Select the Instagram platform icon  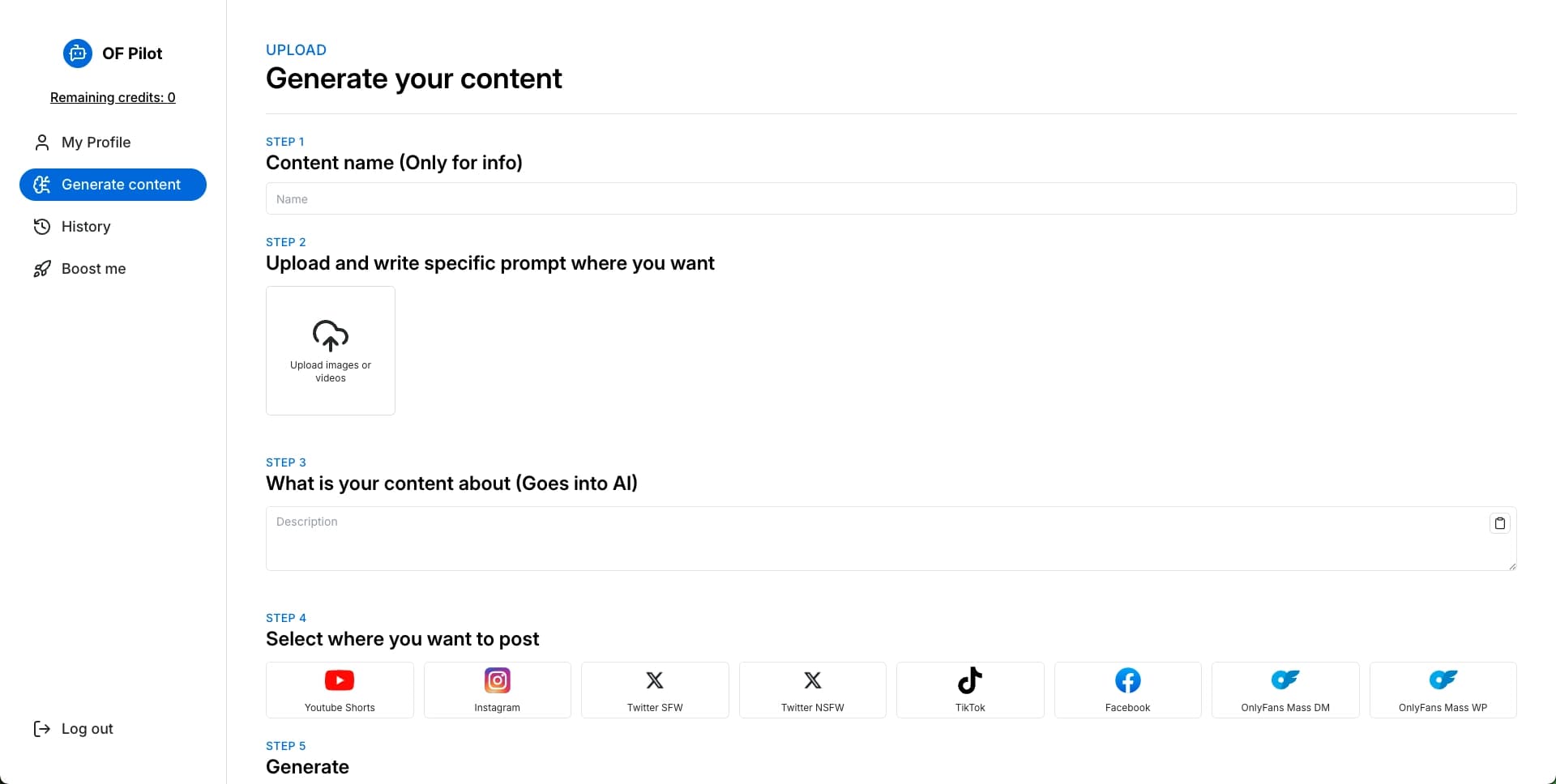click(x=497, y=680)
